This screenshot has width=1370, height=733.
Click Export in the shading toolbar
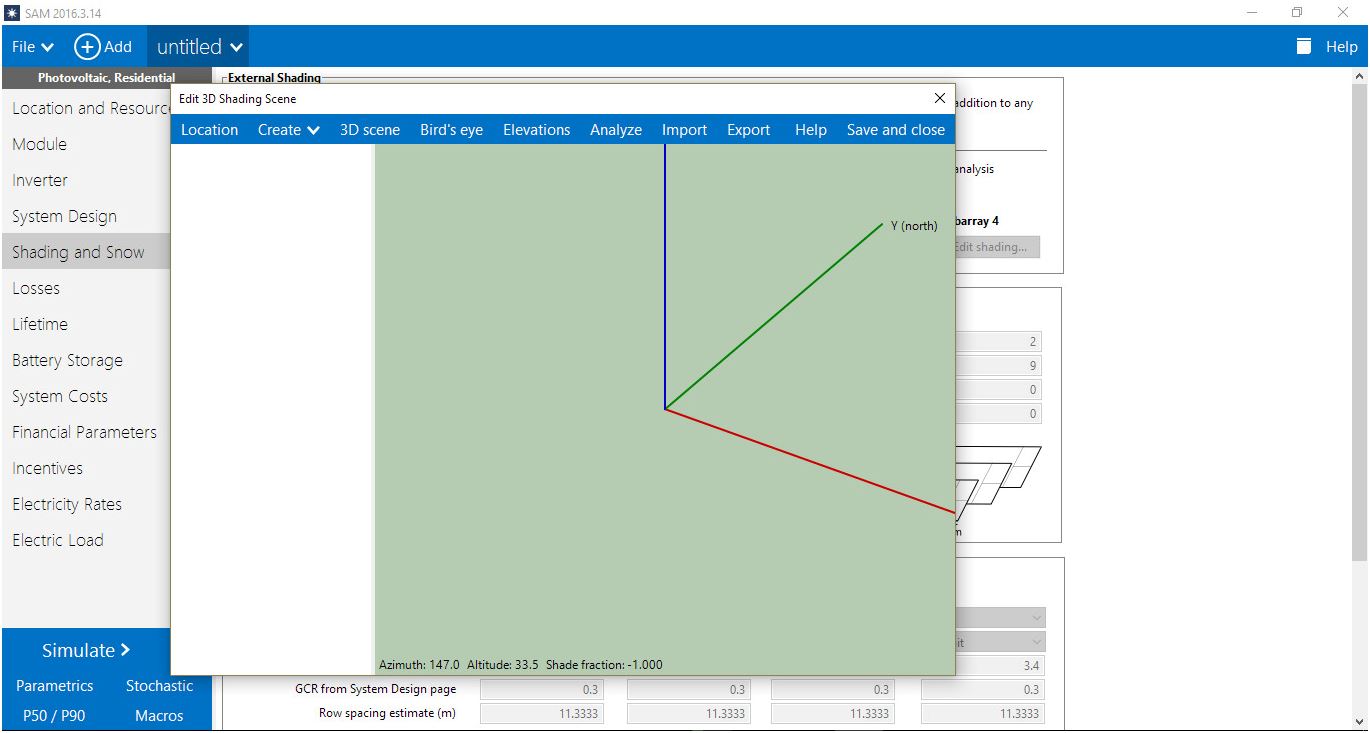(x=748, y=130)
